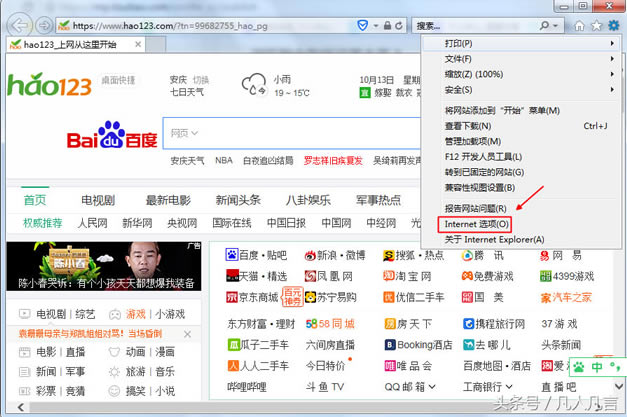
Task: Click the shield security icon in address bar
Action: (362, 26)
